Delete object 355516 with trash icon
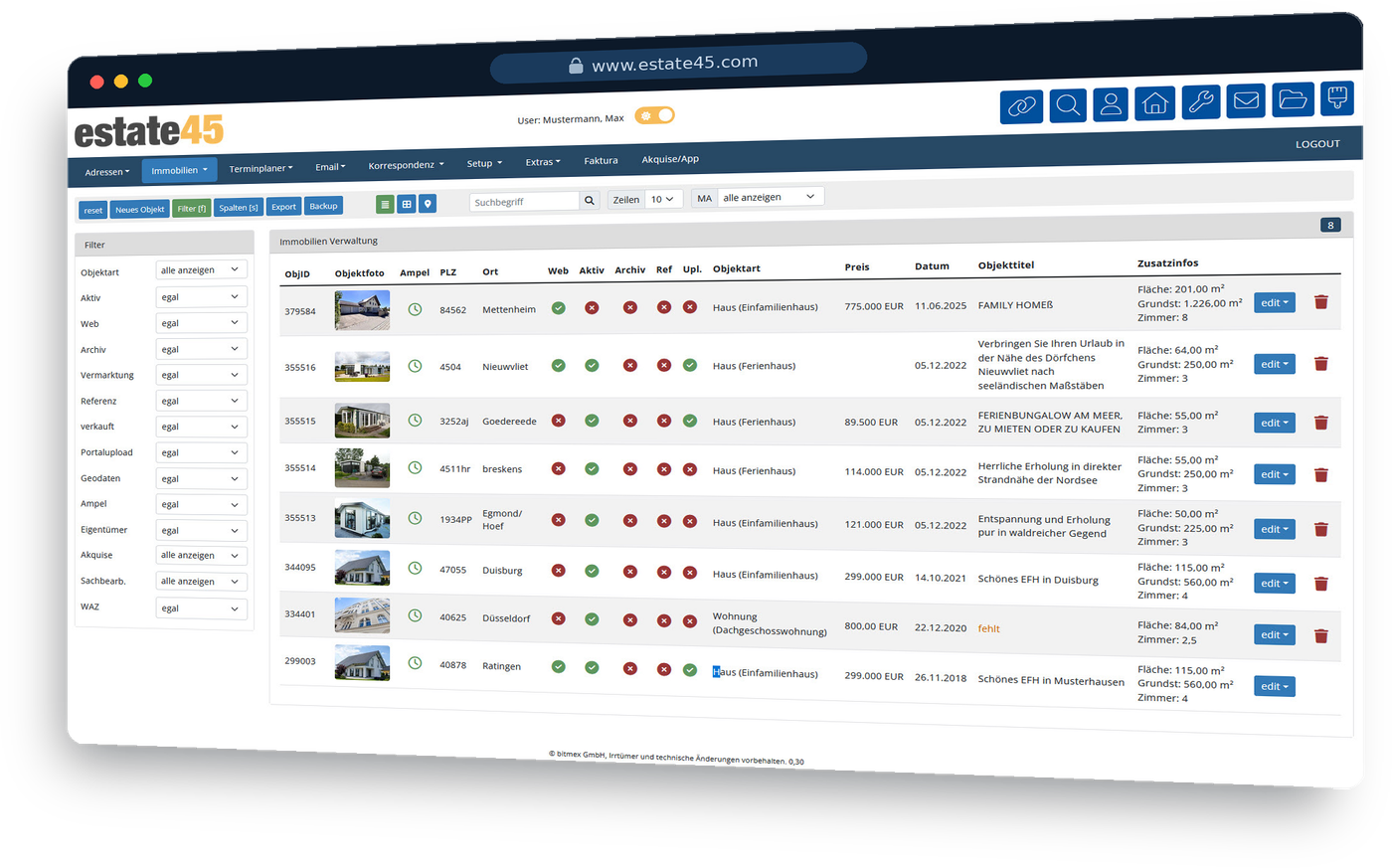The image size is (1392, 868). 1320,364
